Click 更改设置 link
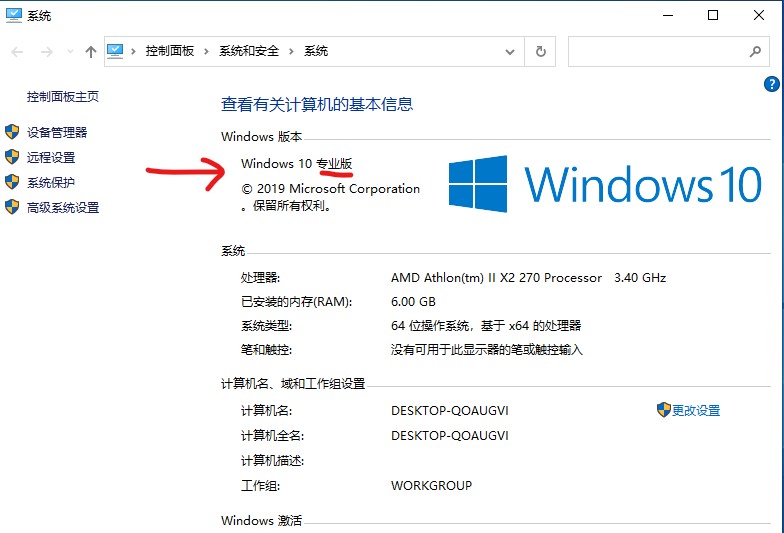The width and height of the screenshot is (784, 533). click(696, 410)
